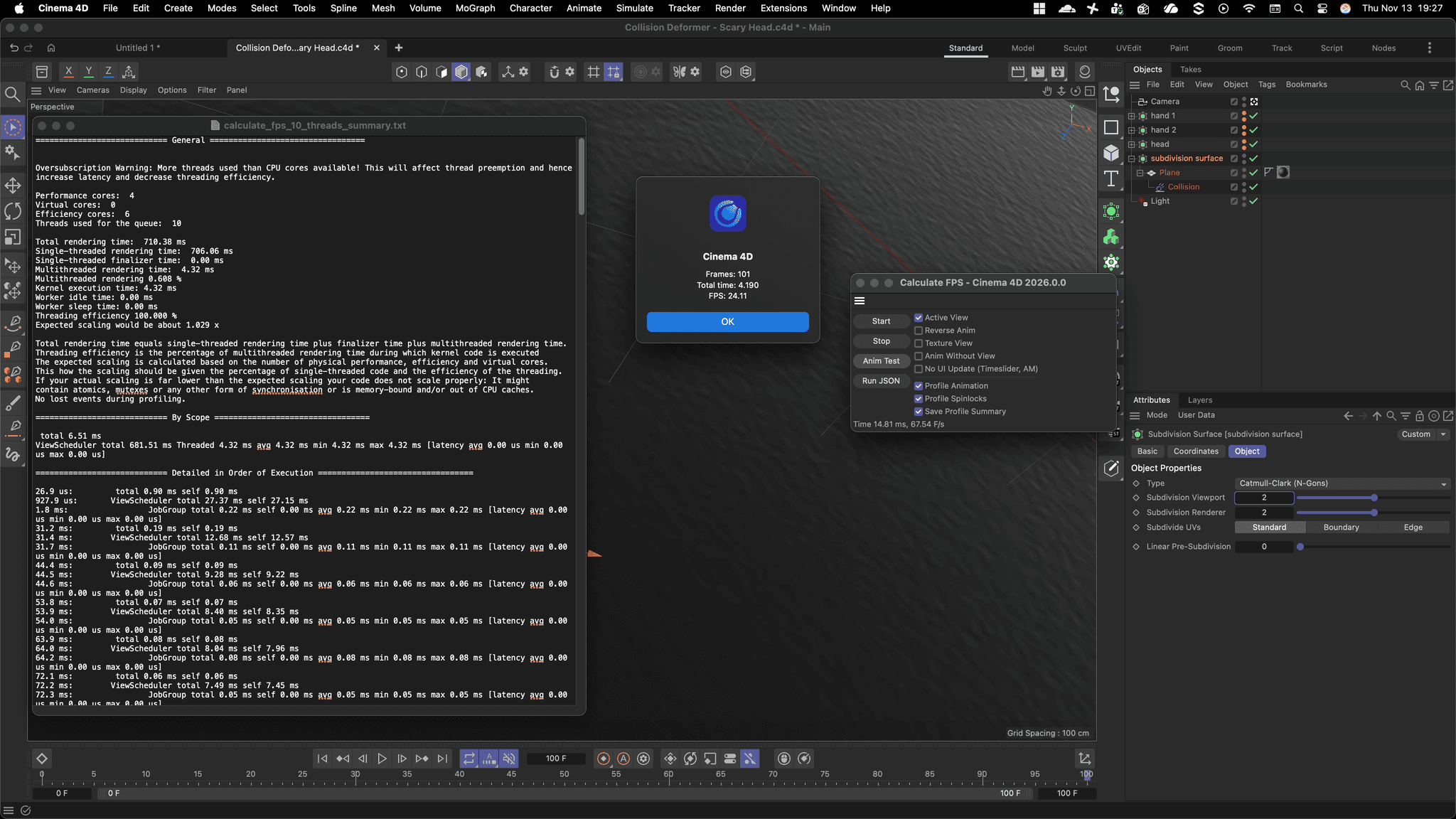
Task: Expand the hand 1 object tree
Action: (x=1132, y=116)
